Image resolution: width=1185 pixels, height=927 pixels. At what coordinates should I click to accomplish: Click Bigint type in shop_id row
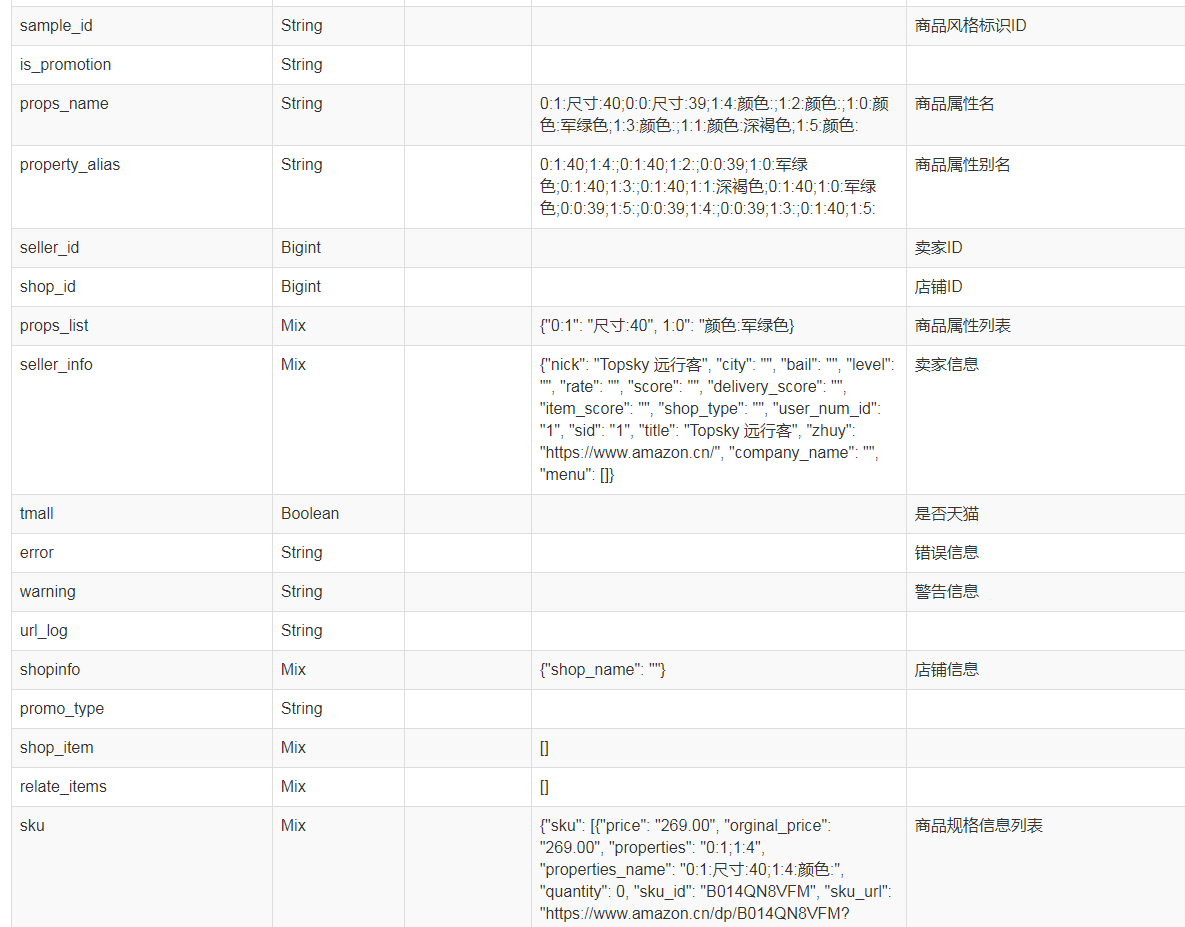[301, 287]
